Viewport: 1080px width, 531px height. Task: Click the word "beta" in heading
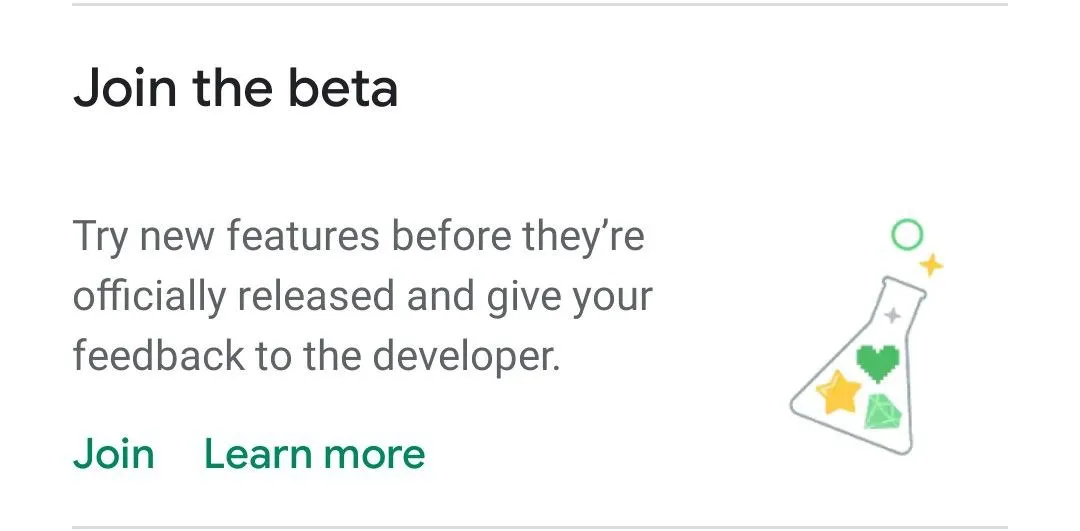coord(344,88)
